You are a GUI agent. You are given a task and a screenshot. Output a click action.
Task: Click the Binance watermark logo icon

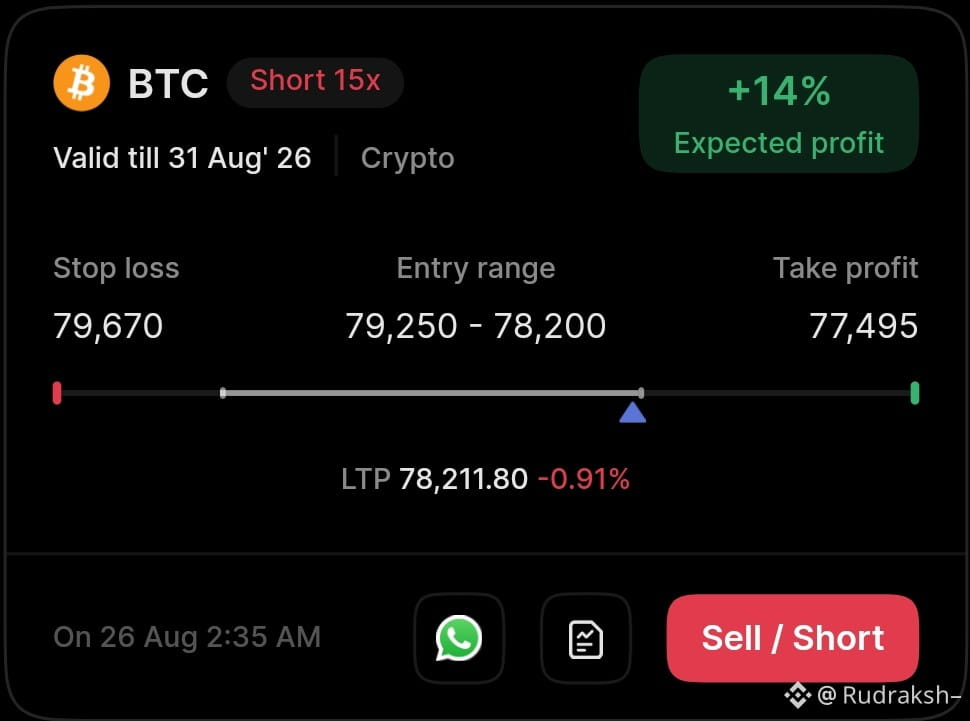(x=798, y=696)
